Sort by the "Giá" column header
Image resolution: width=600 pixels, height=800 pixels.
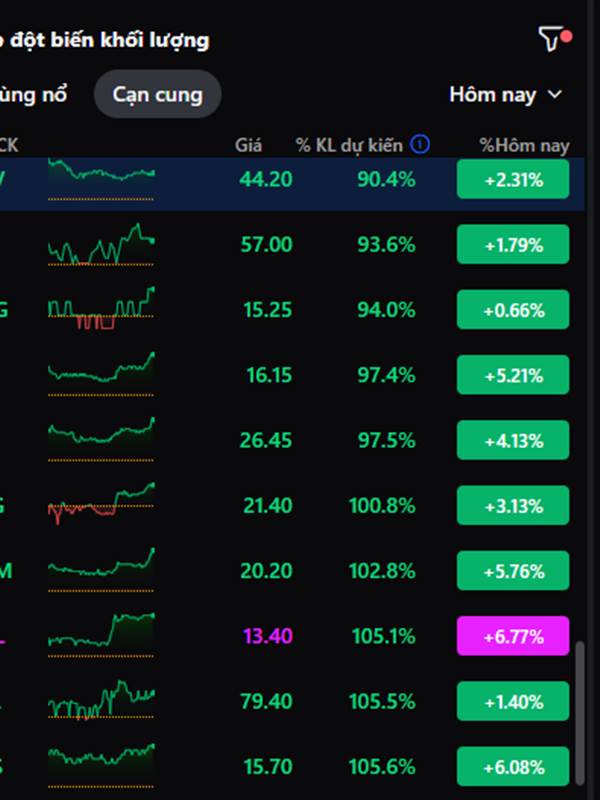248,146
